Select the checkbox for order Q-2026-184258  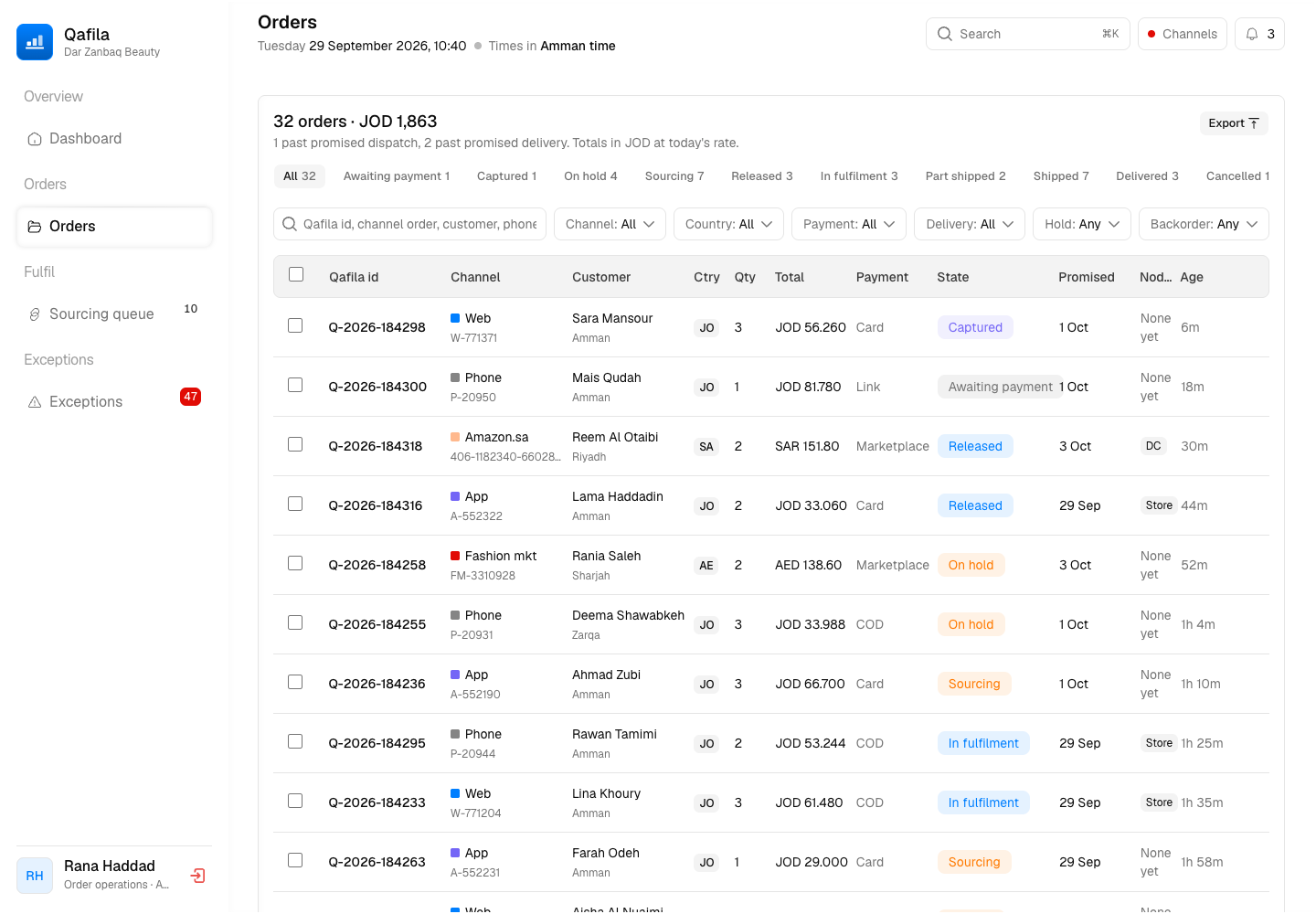[x=295, y=563]
